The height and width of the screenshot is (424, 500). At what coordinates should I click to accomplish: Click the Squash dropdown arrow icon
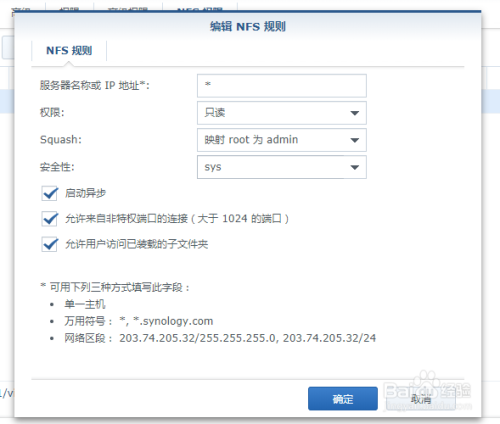[x=355, y=140]
